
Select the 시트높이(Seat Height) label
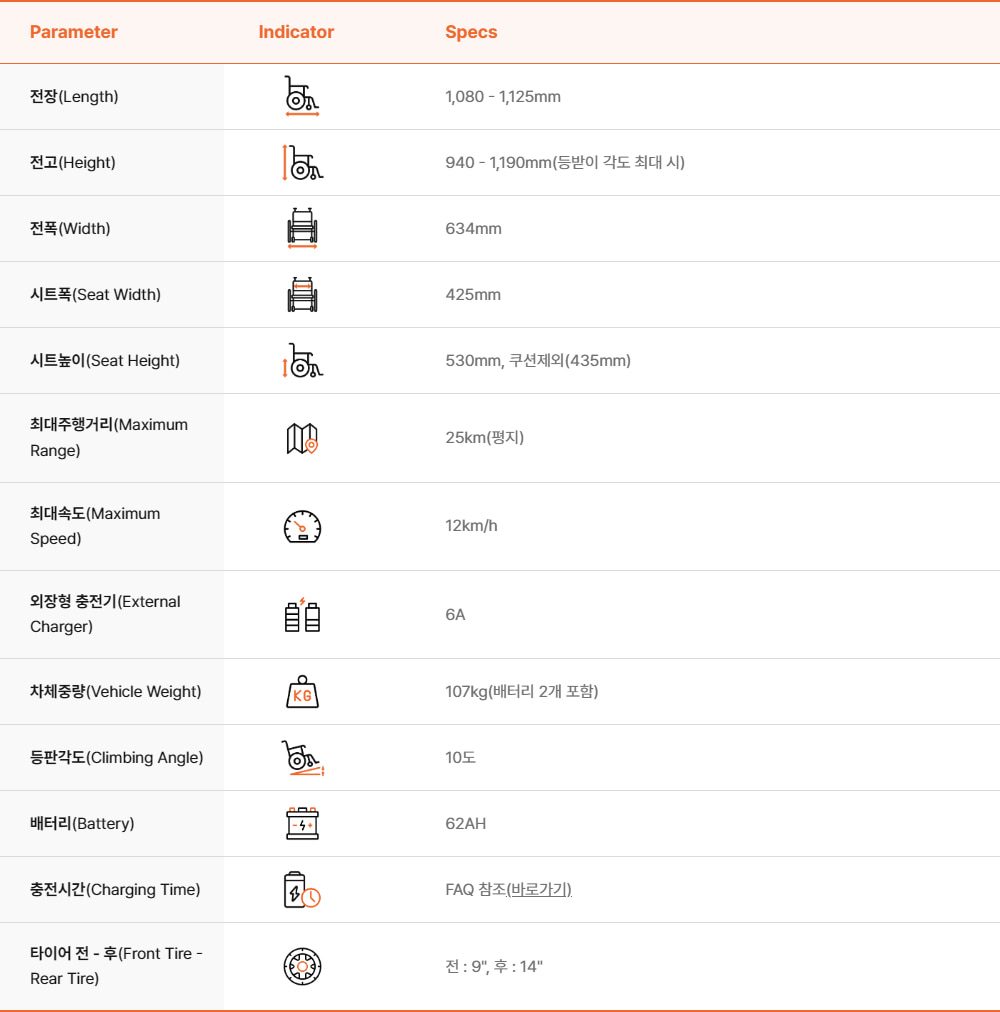tap(105, 360)
